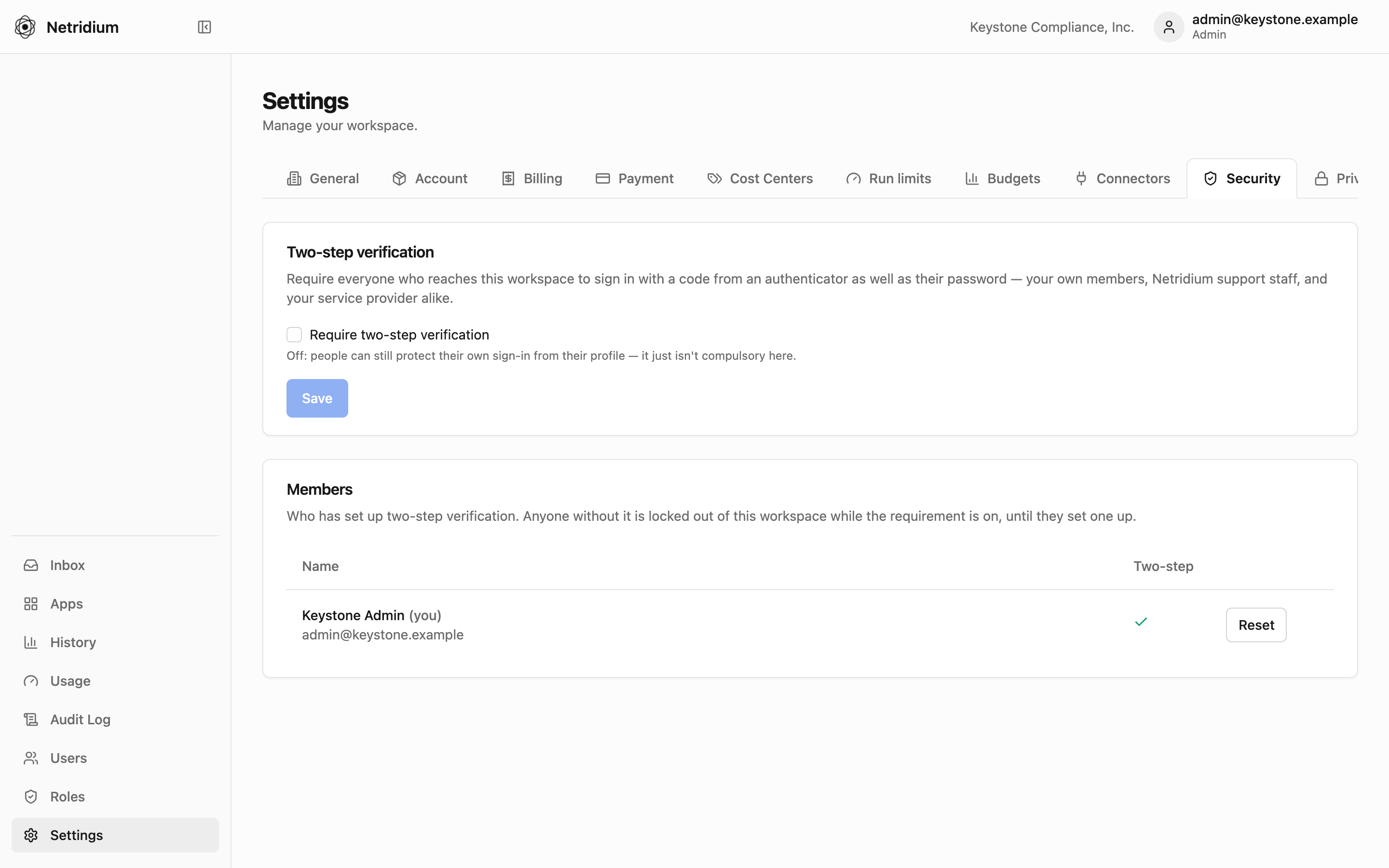This screenshot has width=1389, height=868.
Task: Click the Billing tab receipt icon
Action: click(508, 178)
